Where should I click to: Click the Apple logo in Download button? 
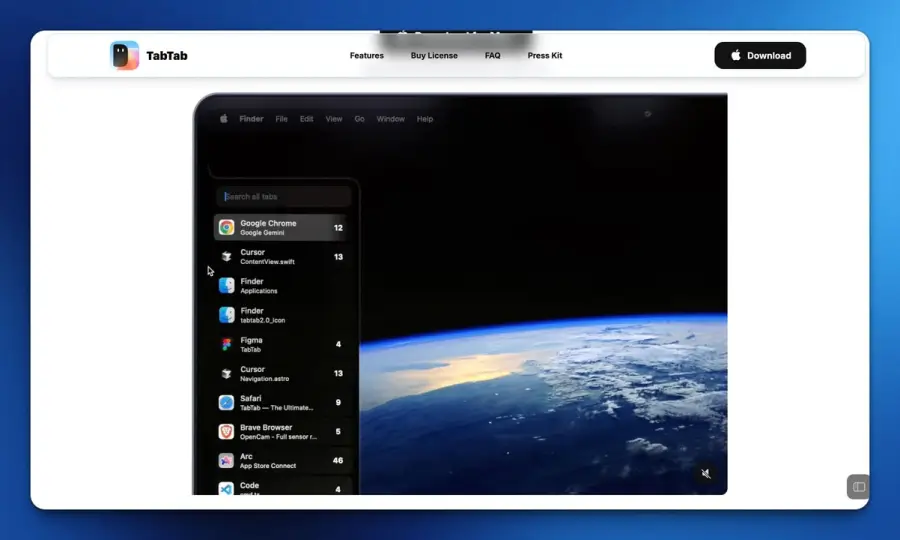coord(736,55)
